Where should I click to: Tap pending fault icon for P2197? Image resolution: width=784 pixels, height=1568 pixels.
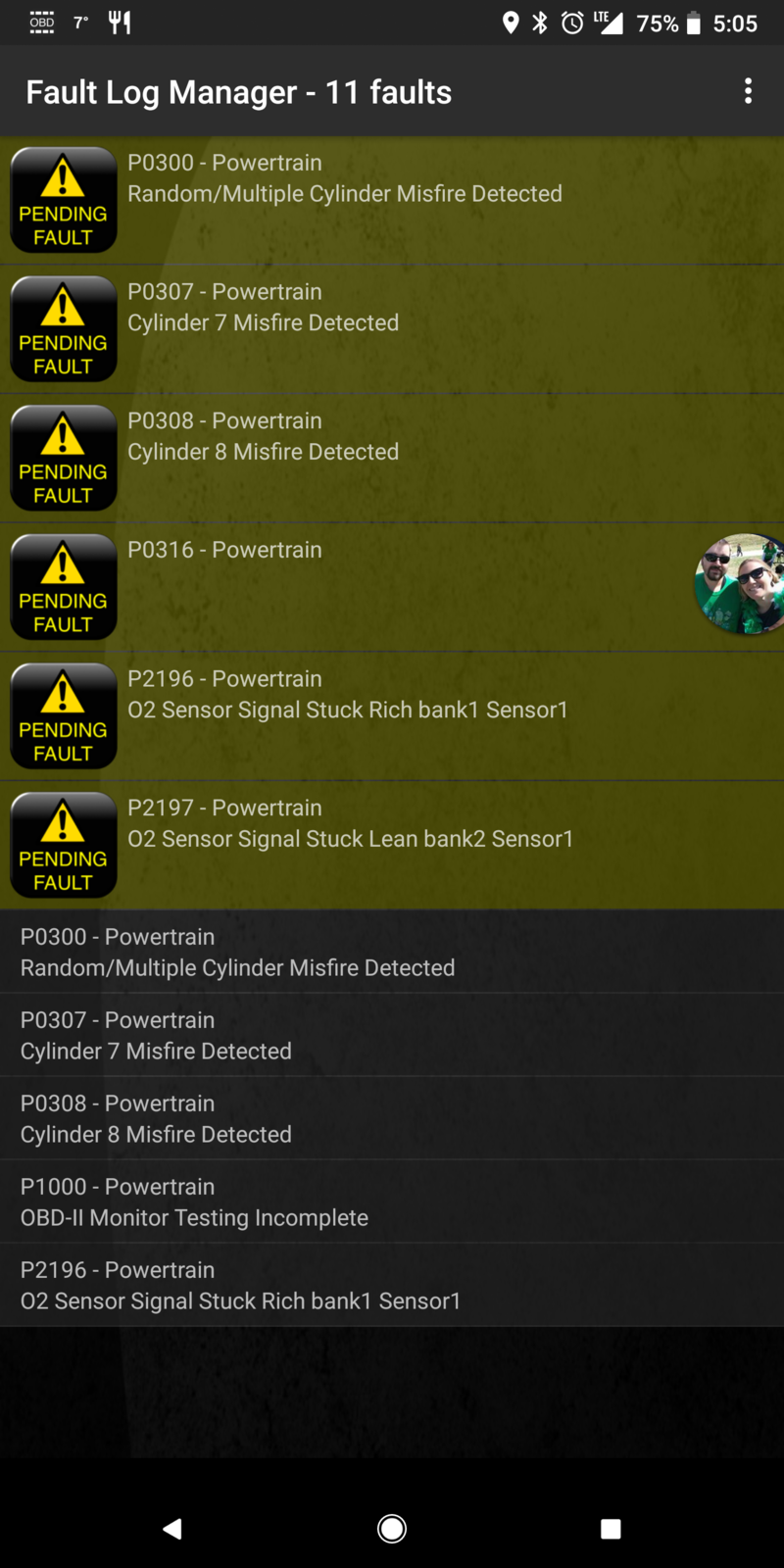[x=64, y=845]
